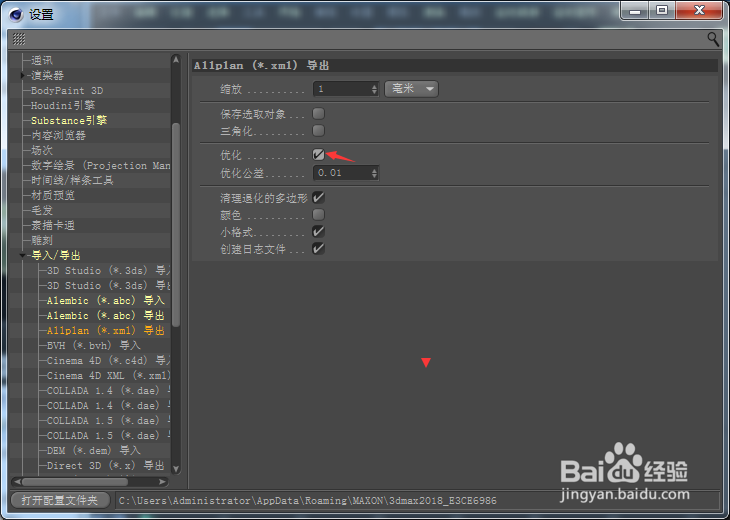Click the grid grip icon at top left
Viewport: 730px width, 520px height.
pyautogui.click(x=19, y=39)
